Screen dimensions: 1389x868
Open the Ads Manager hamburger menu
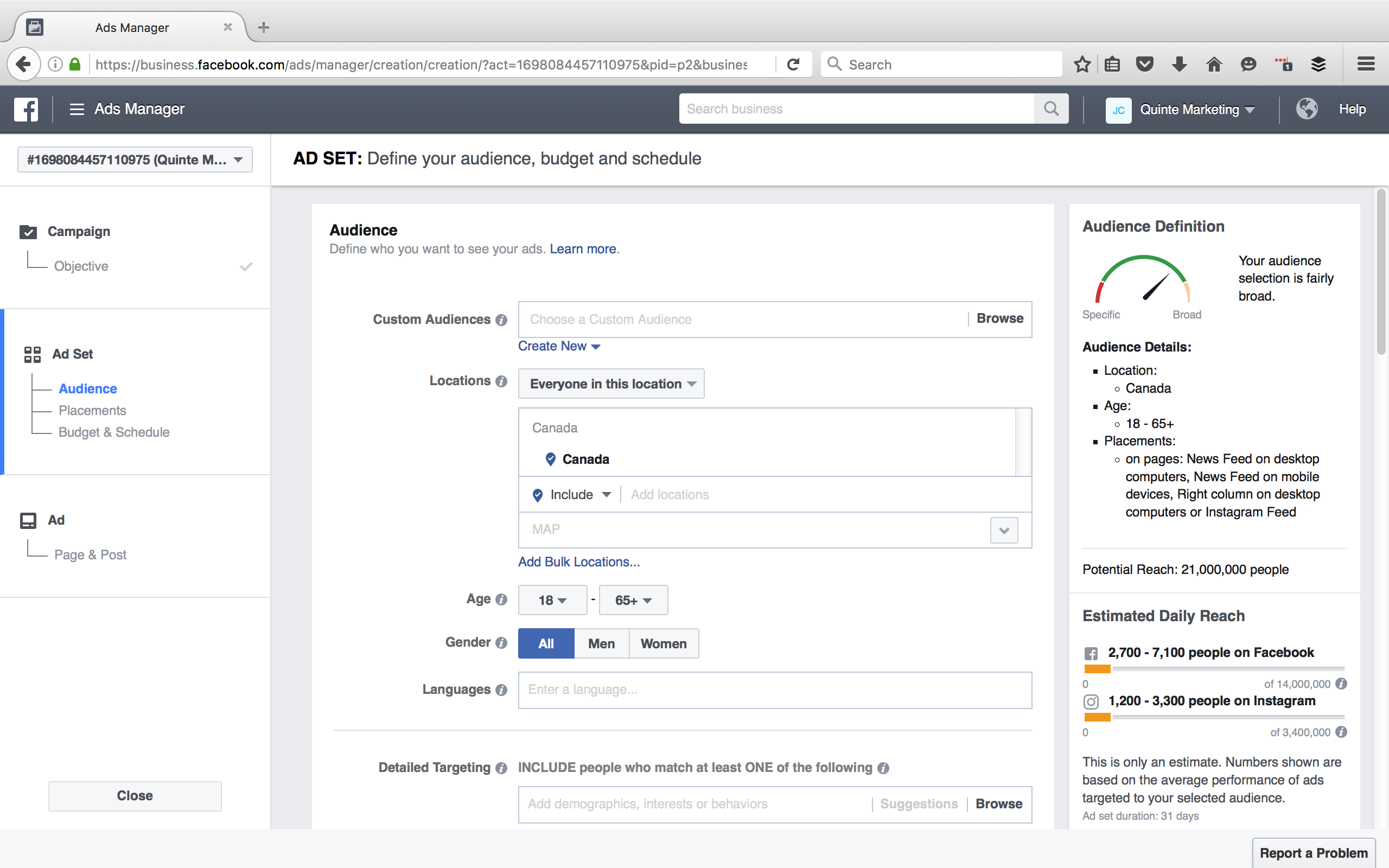tap(77, 109)
